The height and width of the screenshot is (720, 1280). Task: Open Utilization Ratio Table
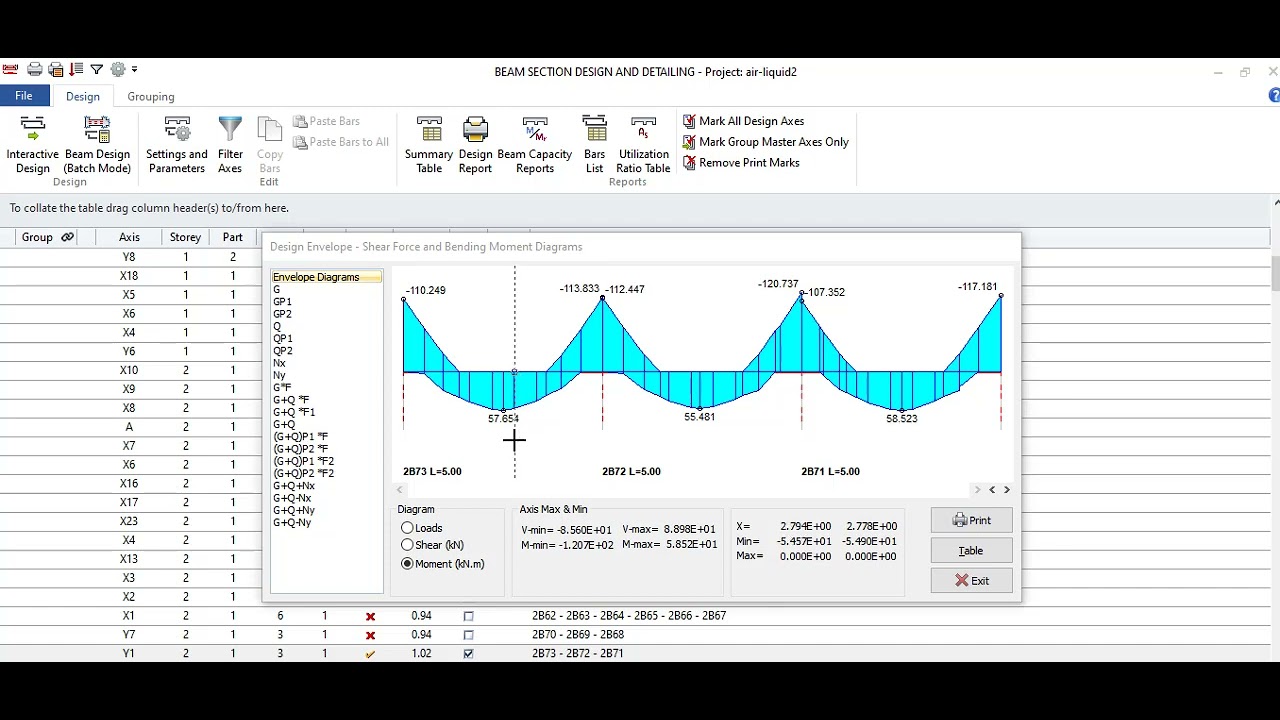pyautogui.click(x=643, y=145)
